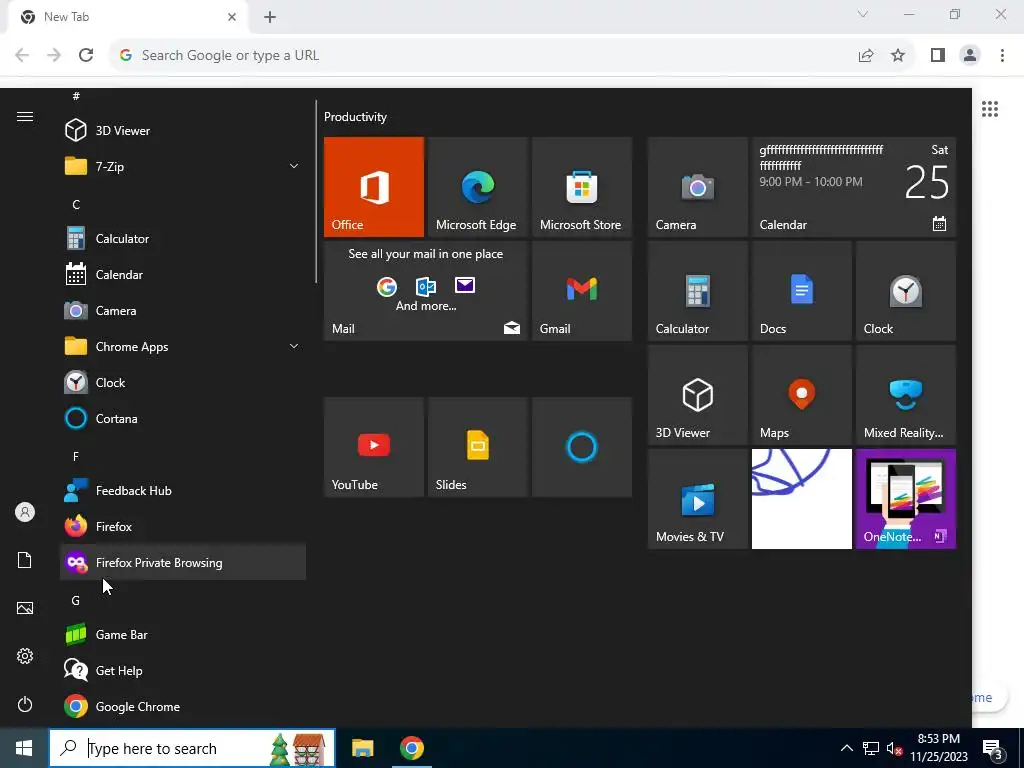1024x768 pixels.
Task: Open the notification center icon
Action: coord(993,748)
